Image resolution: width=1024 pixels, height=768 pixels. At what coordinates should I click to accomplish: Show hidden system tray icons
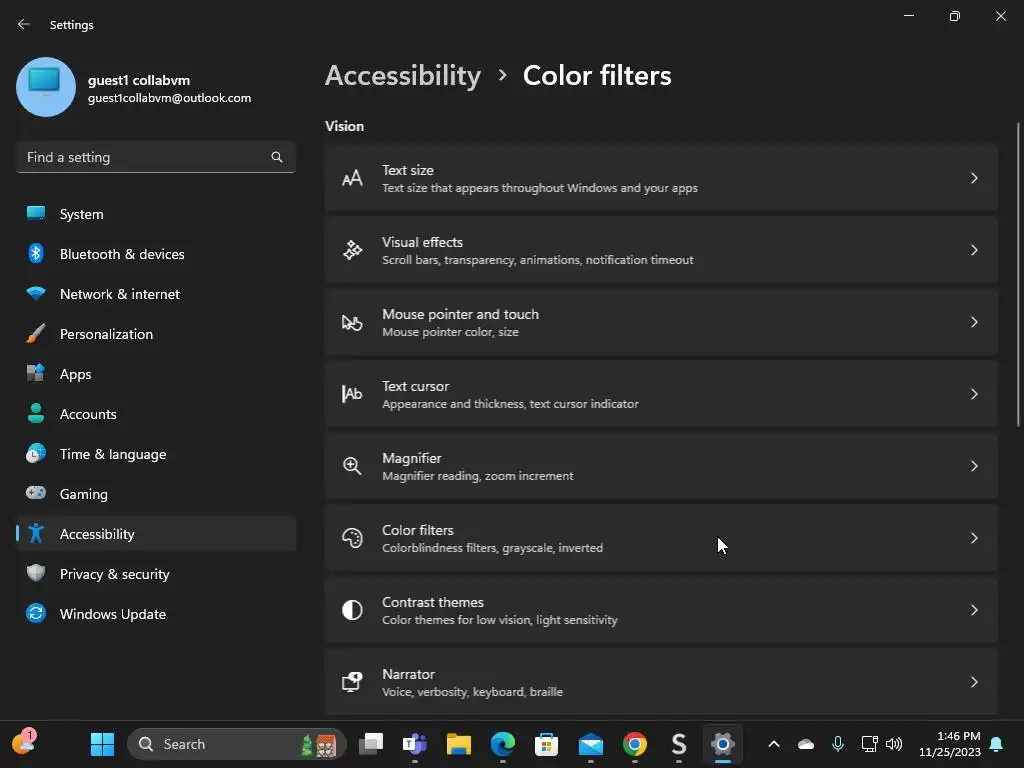coord(773,744)
